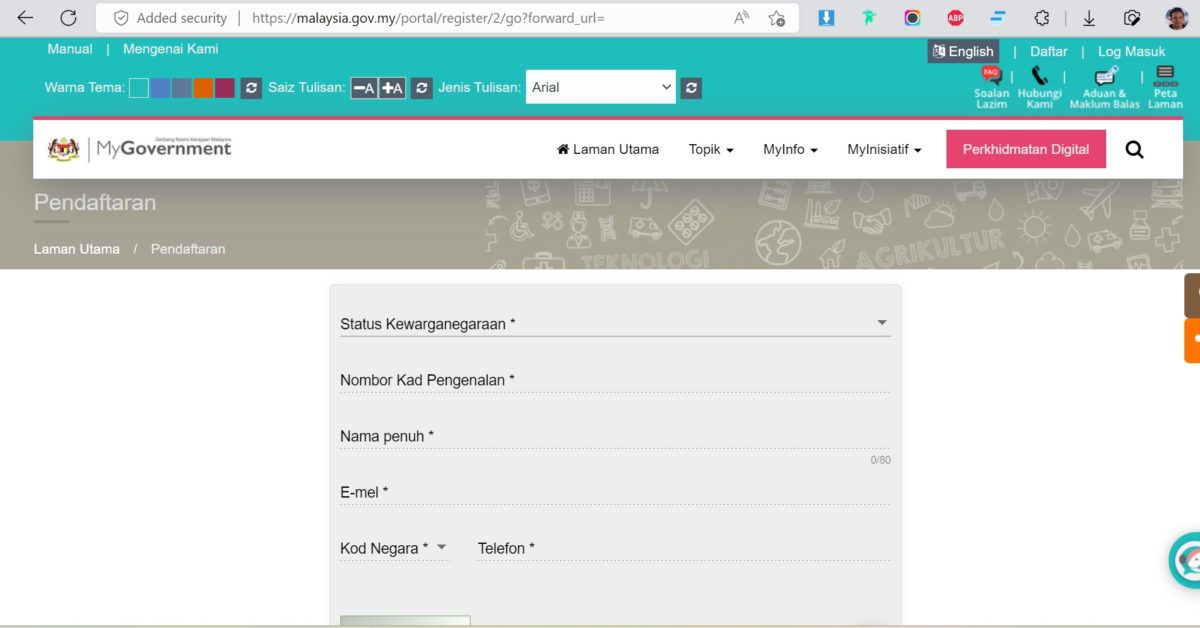Screen dimensions: 1200x628
Task: Click the browser refresh button
Action: [x=68, y=18]
